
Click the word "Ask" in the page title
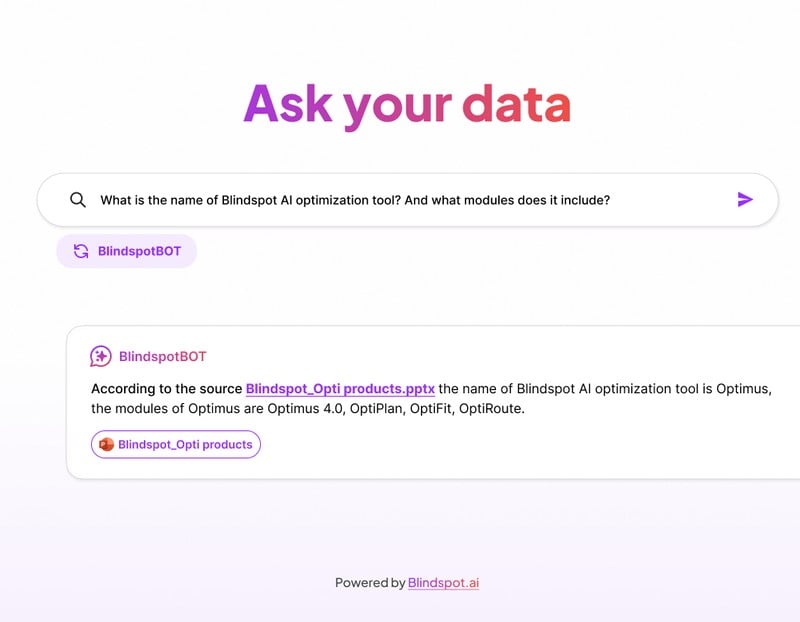tap(287, 105)
